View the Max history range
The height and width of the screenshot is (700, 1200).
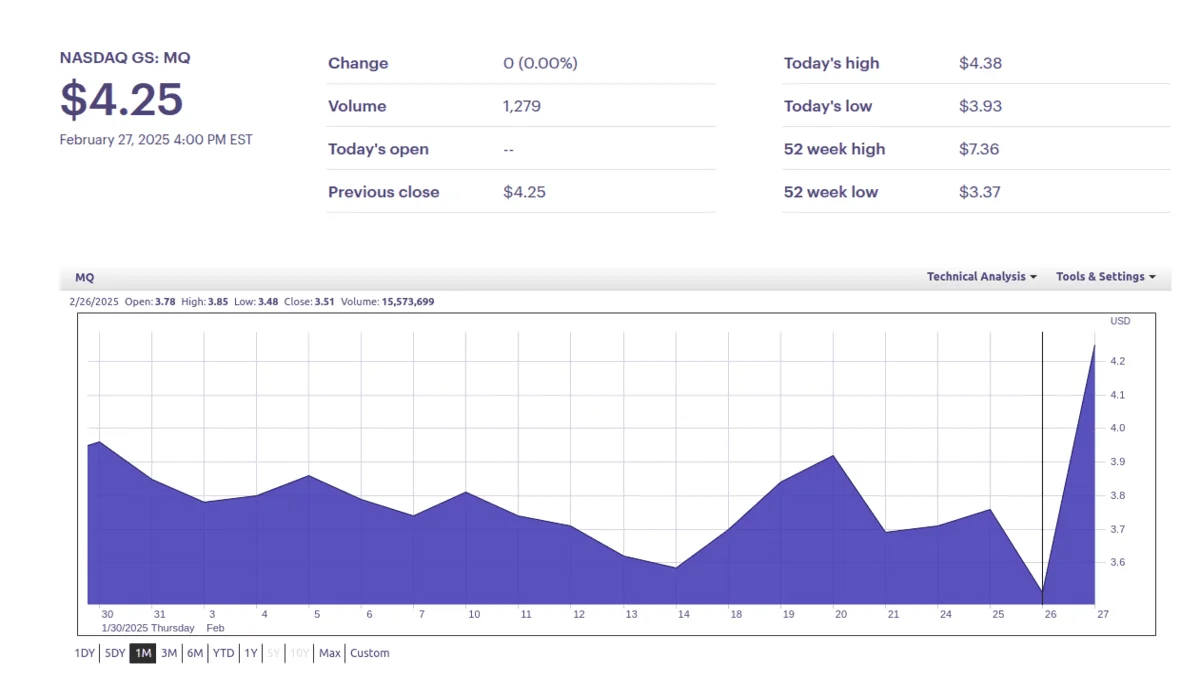pyautogui.click(x=330, y=654)
